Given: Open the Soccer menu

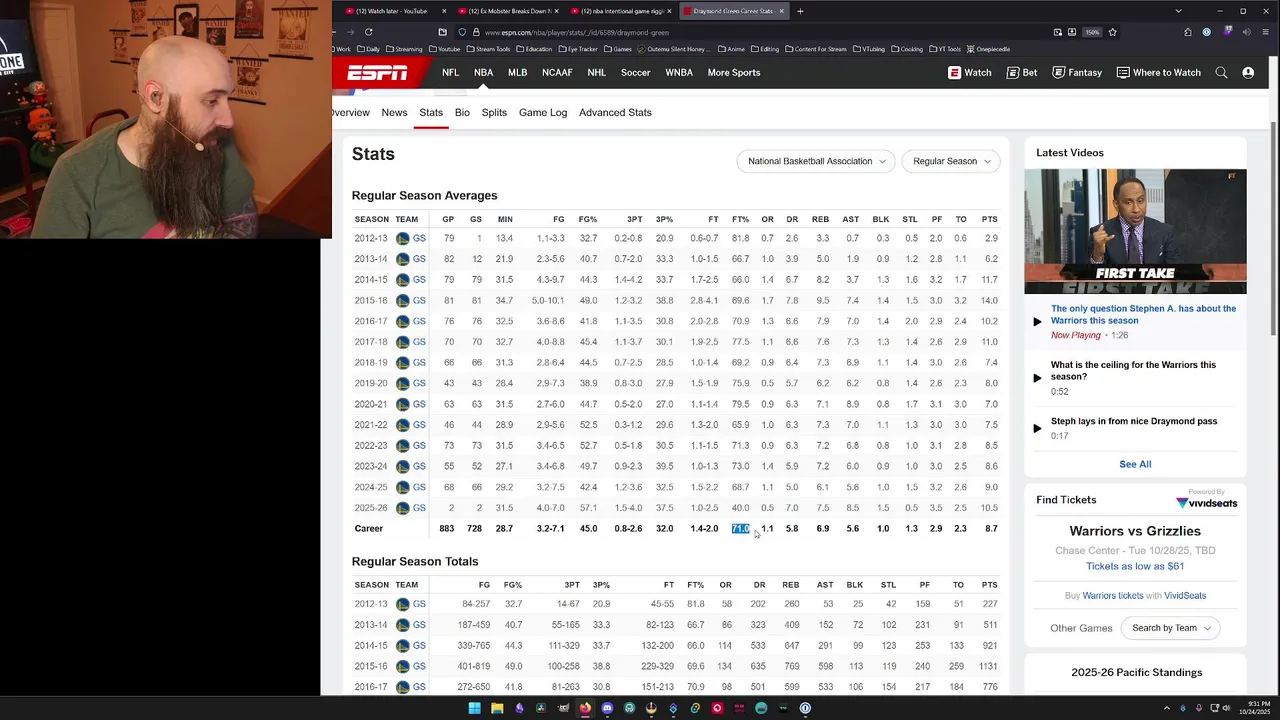Looking at the screenshot, I should (635, 72).
